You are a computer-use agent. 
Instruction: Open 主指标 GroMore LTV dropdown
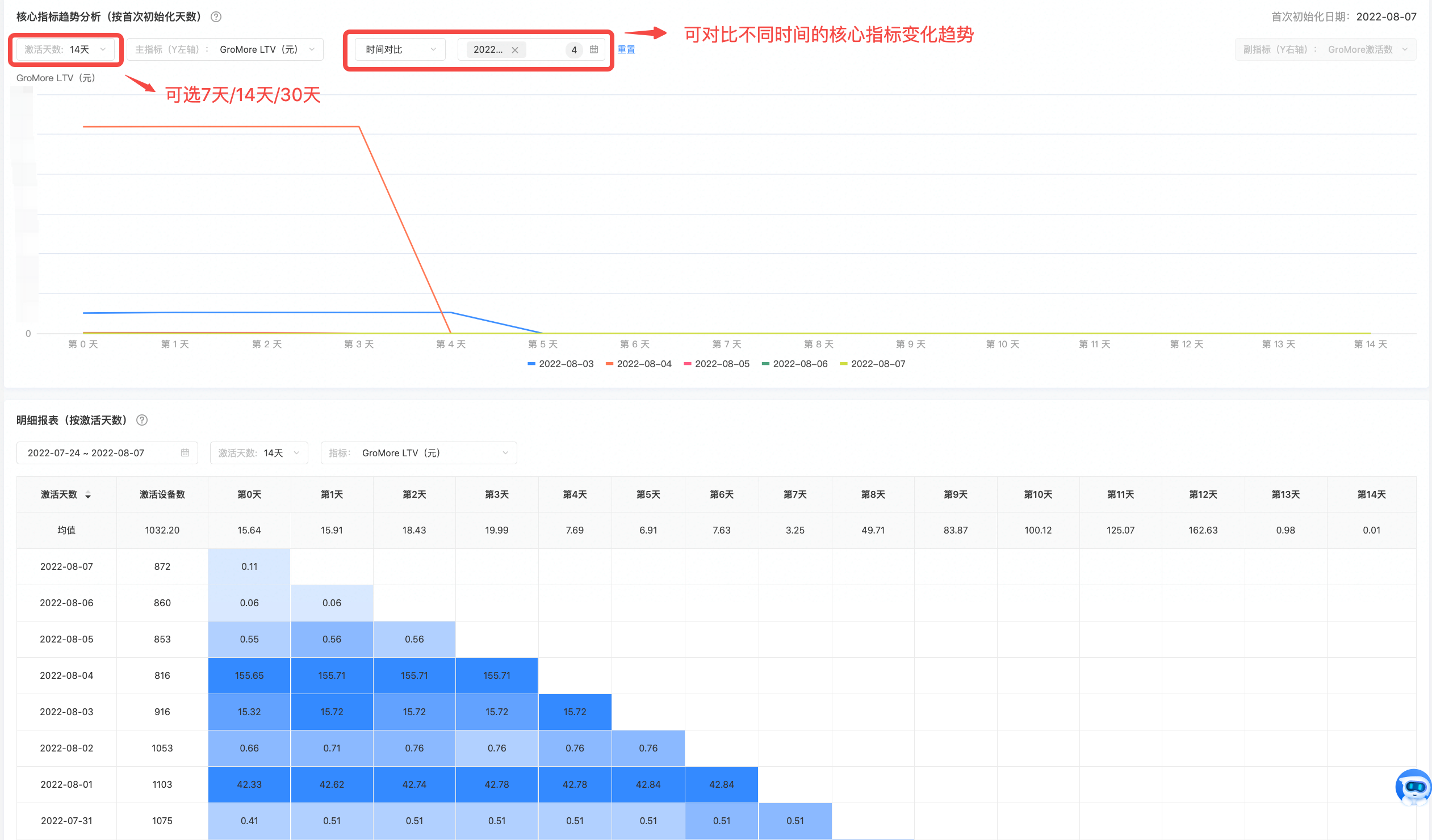coord(225,49)
